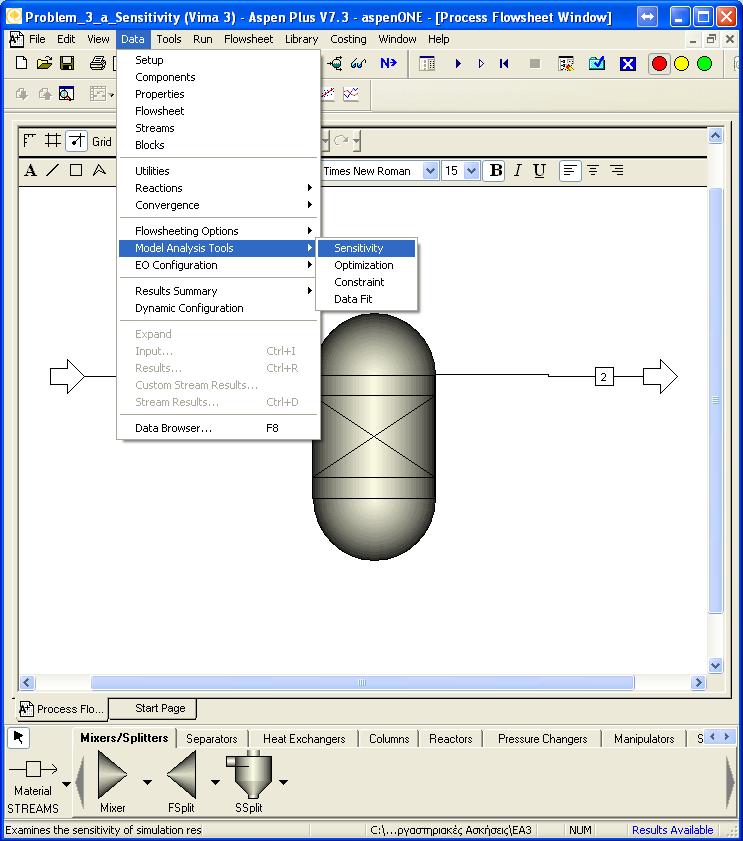Click the blue X-box toolbar icon
Image resolution: width=743 pixels, height=841 pixels.
point(628,64)
